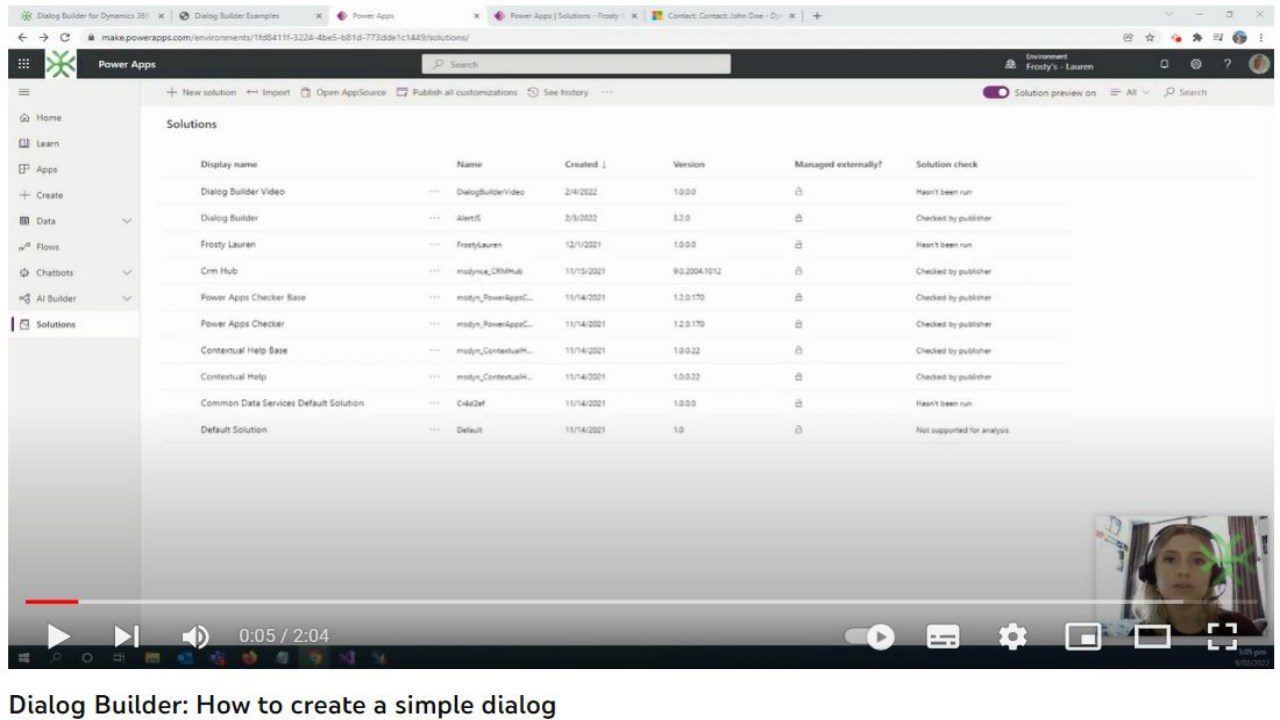The height and width of the screenshot is (720, 1280).
Task: Open the app launcher waffle icon
Action: tap(24, 64)
